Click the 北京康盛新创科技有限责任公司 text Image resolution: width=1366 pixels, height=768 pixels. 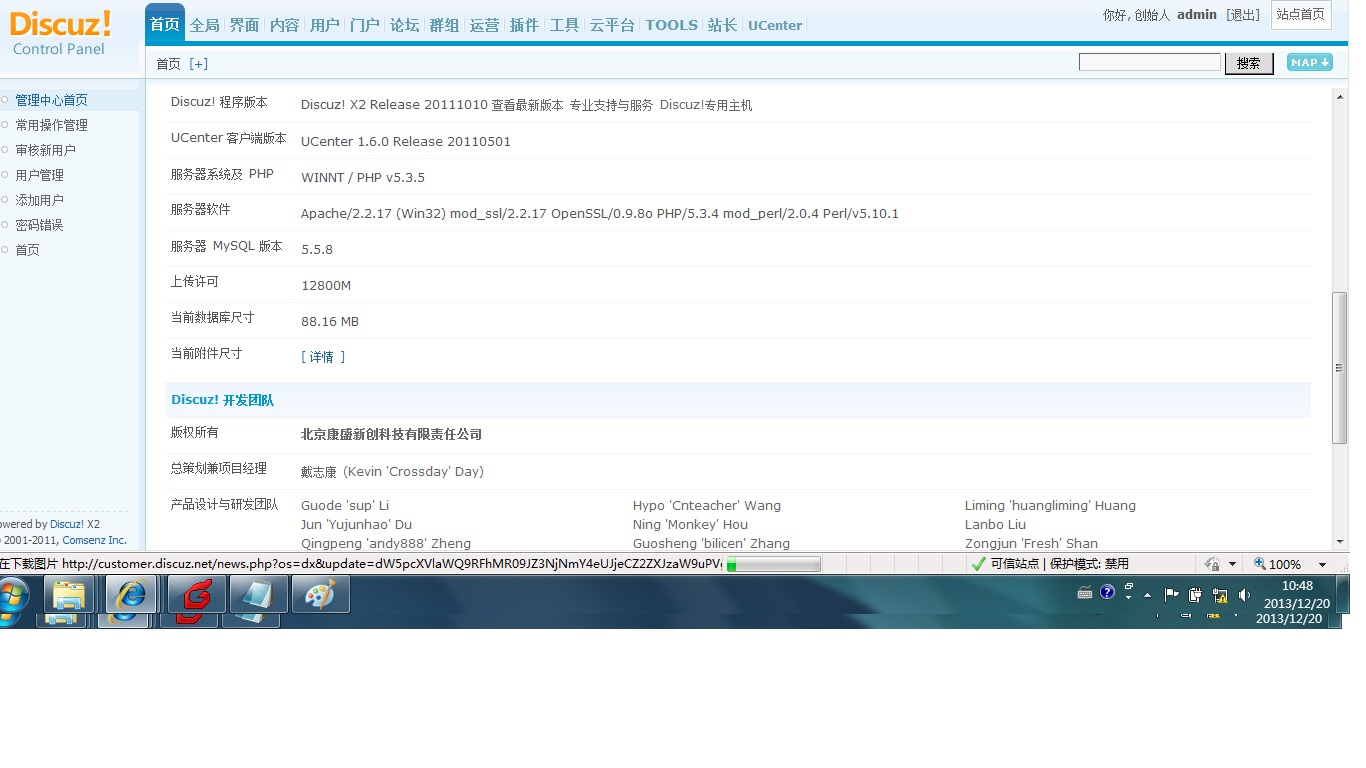391,434
